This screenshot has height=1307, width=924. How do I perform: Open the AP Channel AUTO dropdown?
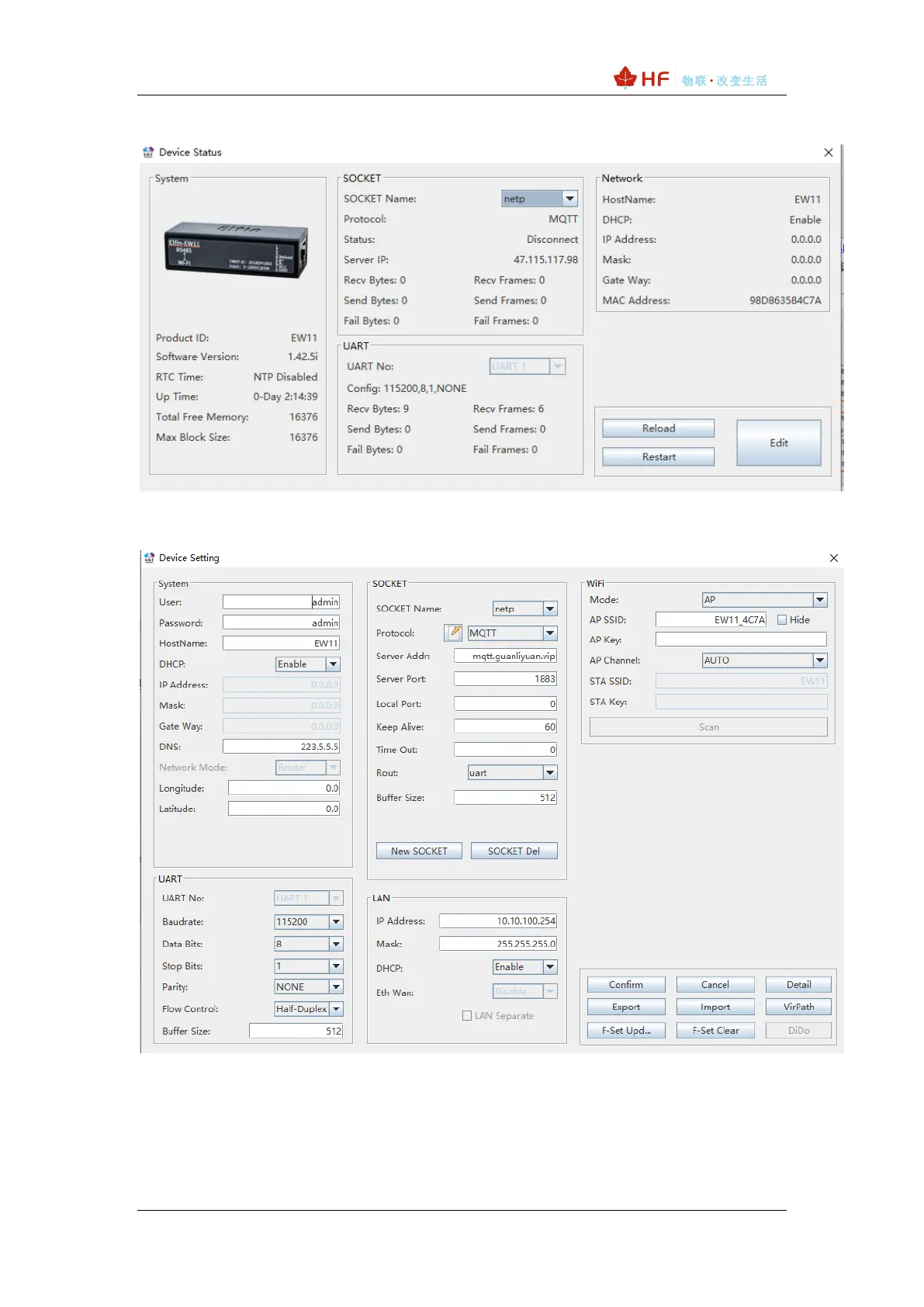click(x=765, y=660)
